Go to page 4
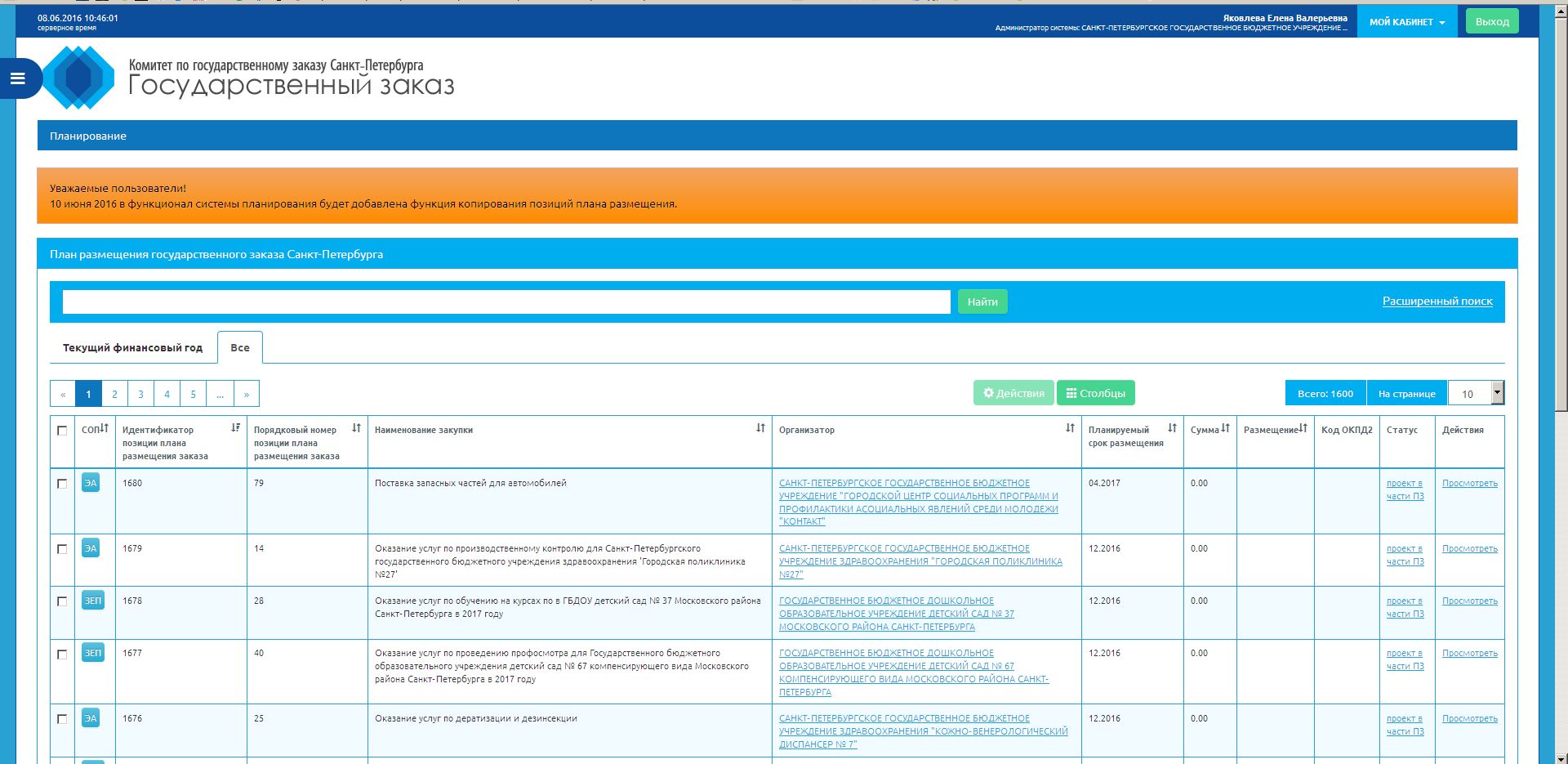Image resolution: width=1568 pixels, height=764 pixels. tap(167, 394)
